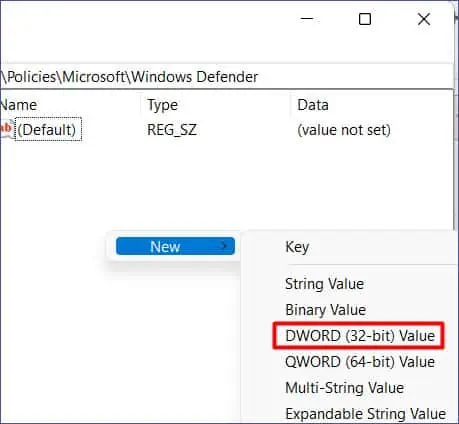Sort by the Name column header
Image resolution: width=459 pixels, height=424 pixels.
[19, 105]
